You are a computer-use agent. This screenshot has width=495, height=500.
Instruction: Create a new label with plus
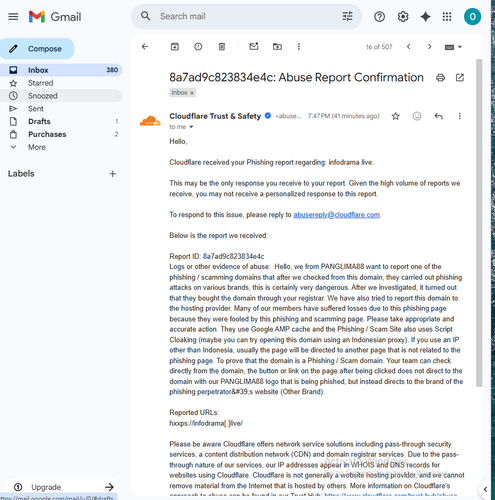click(x=113, y=174)
